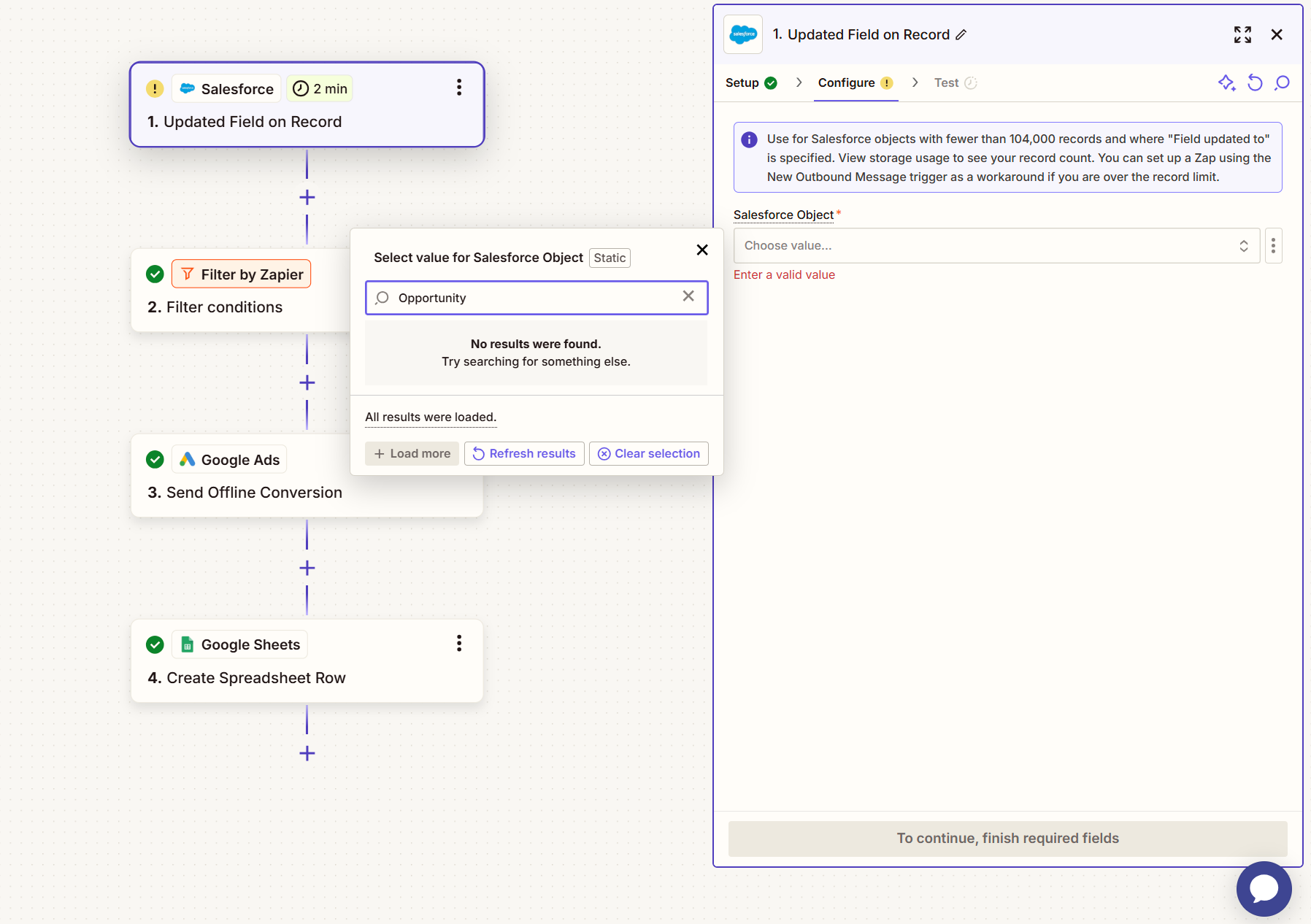Click the search magnifier in popup field

382,298
